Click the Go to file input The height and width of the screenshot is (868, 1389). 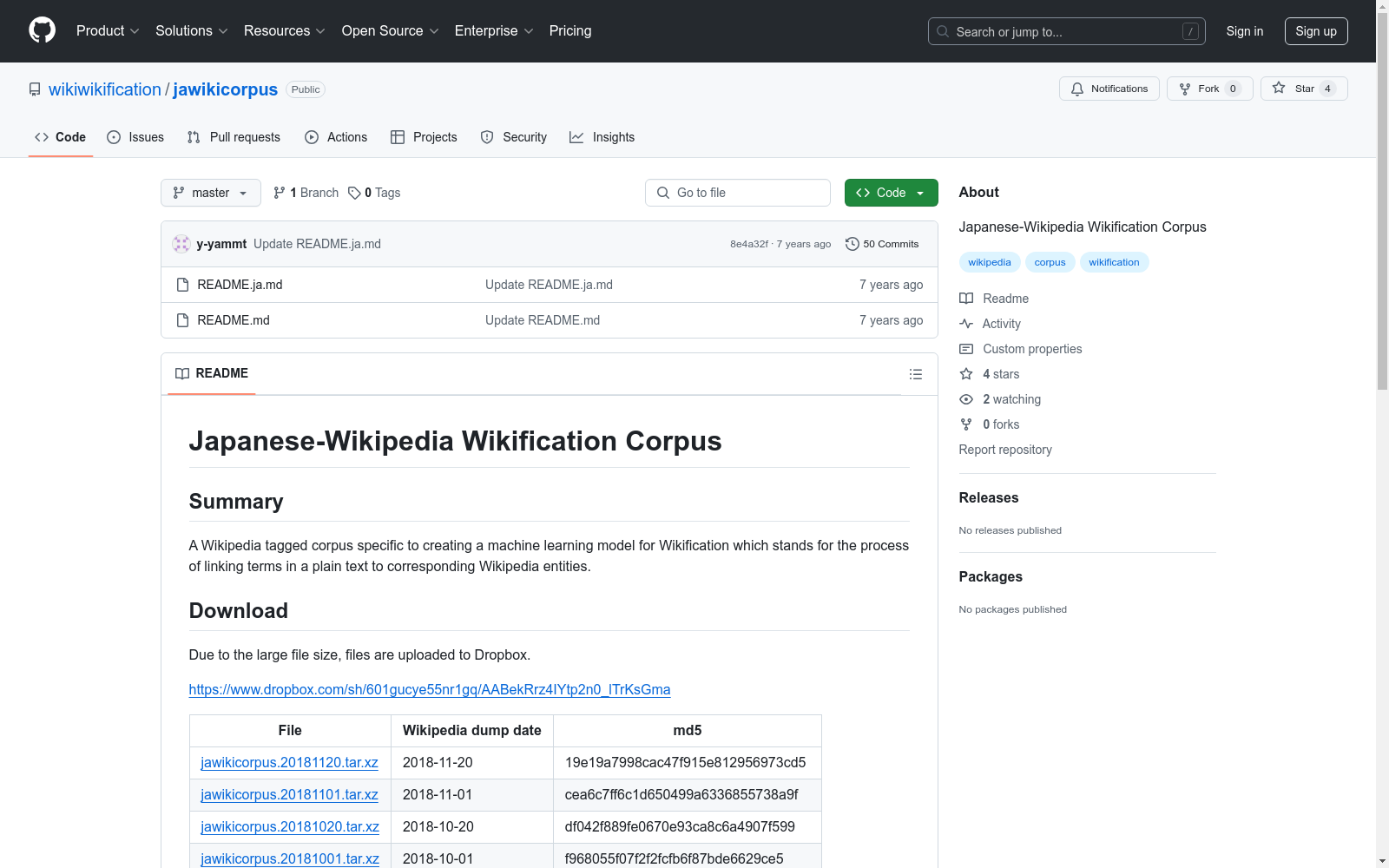[x=738, y=193]
